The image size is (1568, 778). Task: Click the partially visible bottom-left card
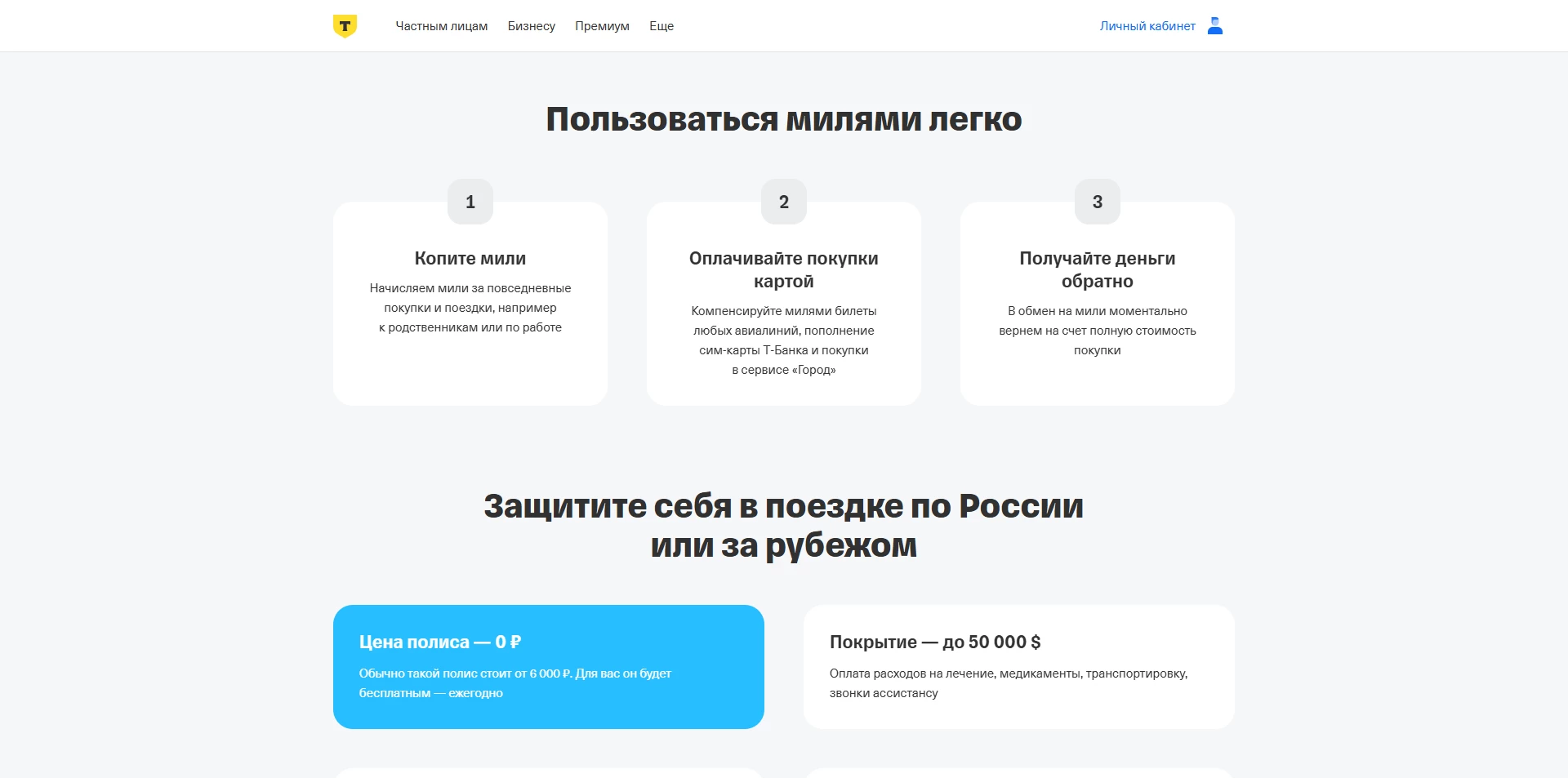click(x=548, y=771)
